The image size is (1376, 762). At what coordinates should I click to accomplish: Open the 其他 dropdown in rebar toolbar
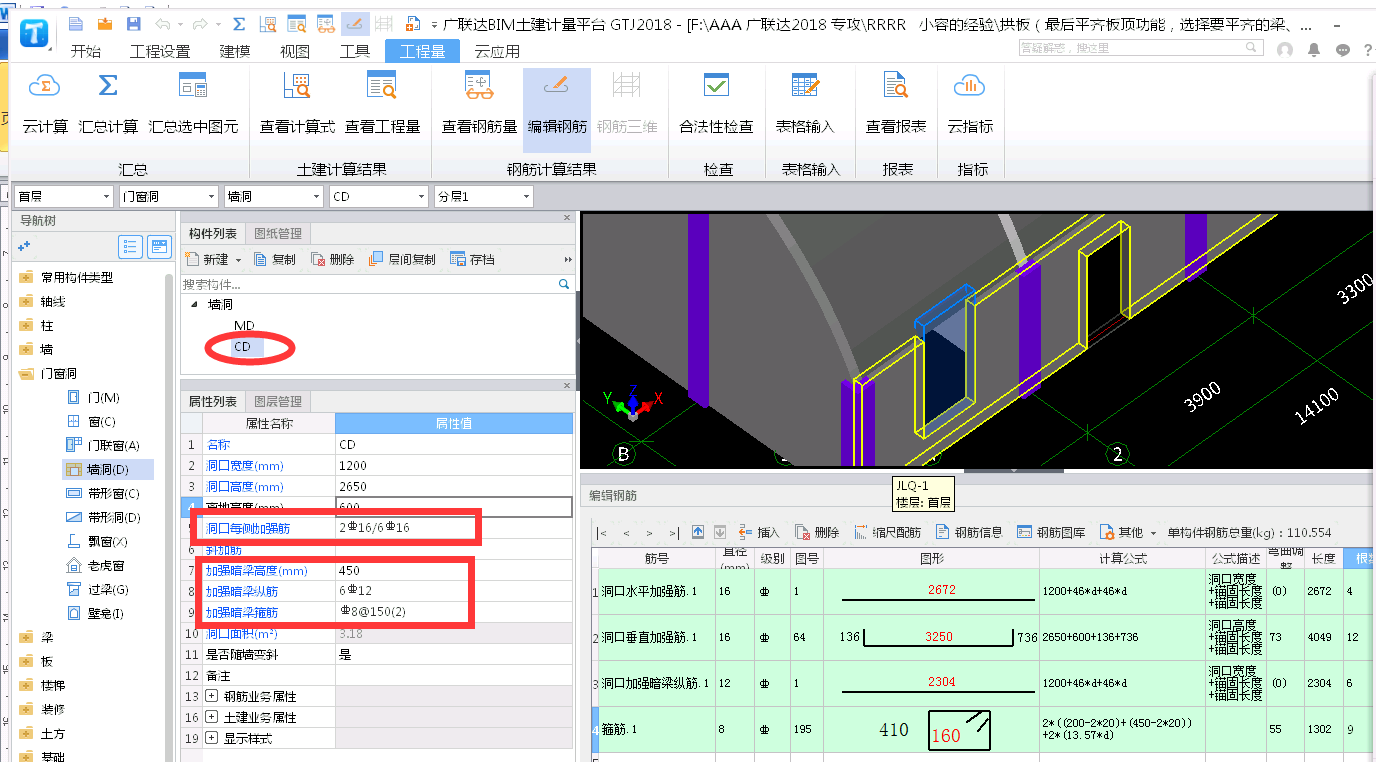(1128, 532)
